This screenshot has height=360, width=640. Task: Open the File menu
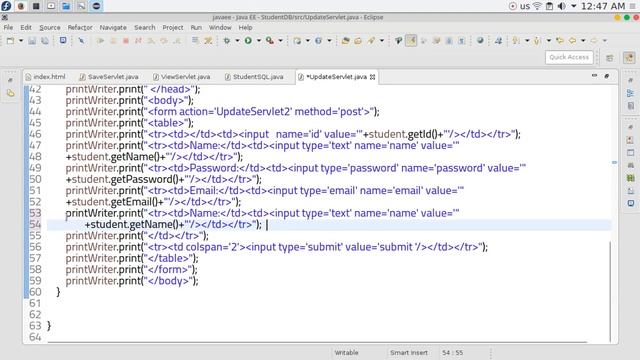click(x=8, y=27)
